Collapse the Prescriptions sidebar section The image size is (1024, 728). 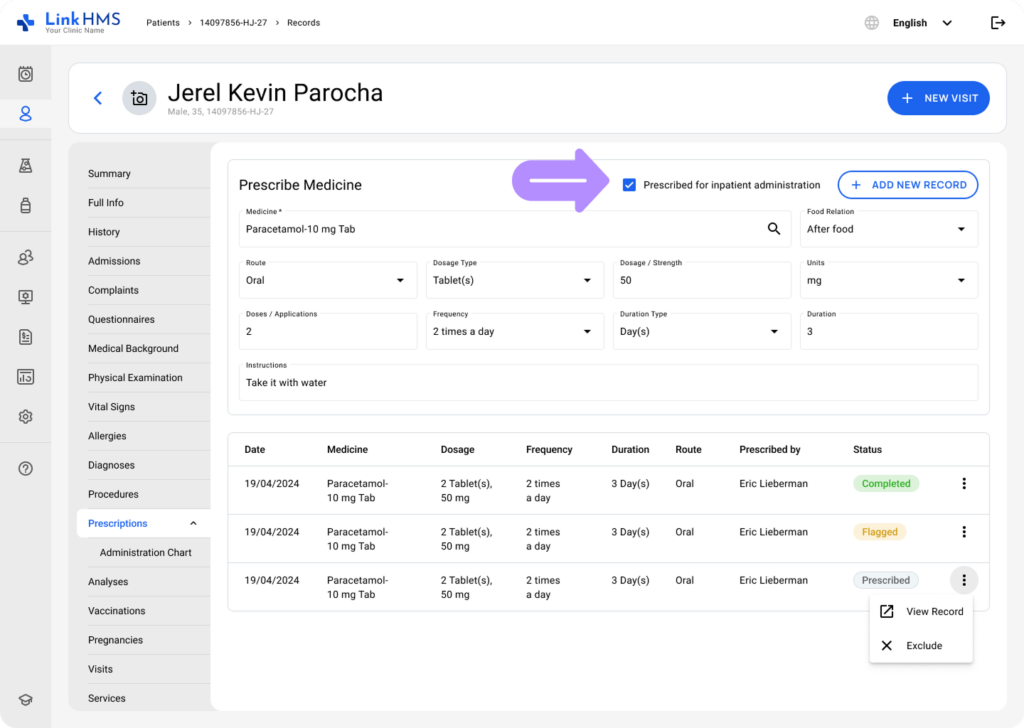click(193, 523)
